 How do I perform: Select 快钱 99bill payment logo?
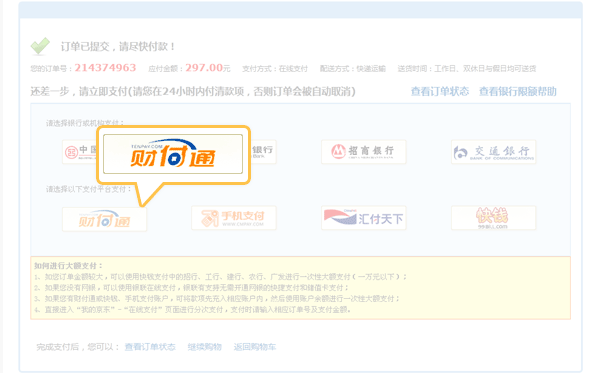(x=493, y=218)
